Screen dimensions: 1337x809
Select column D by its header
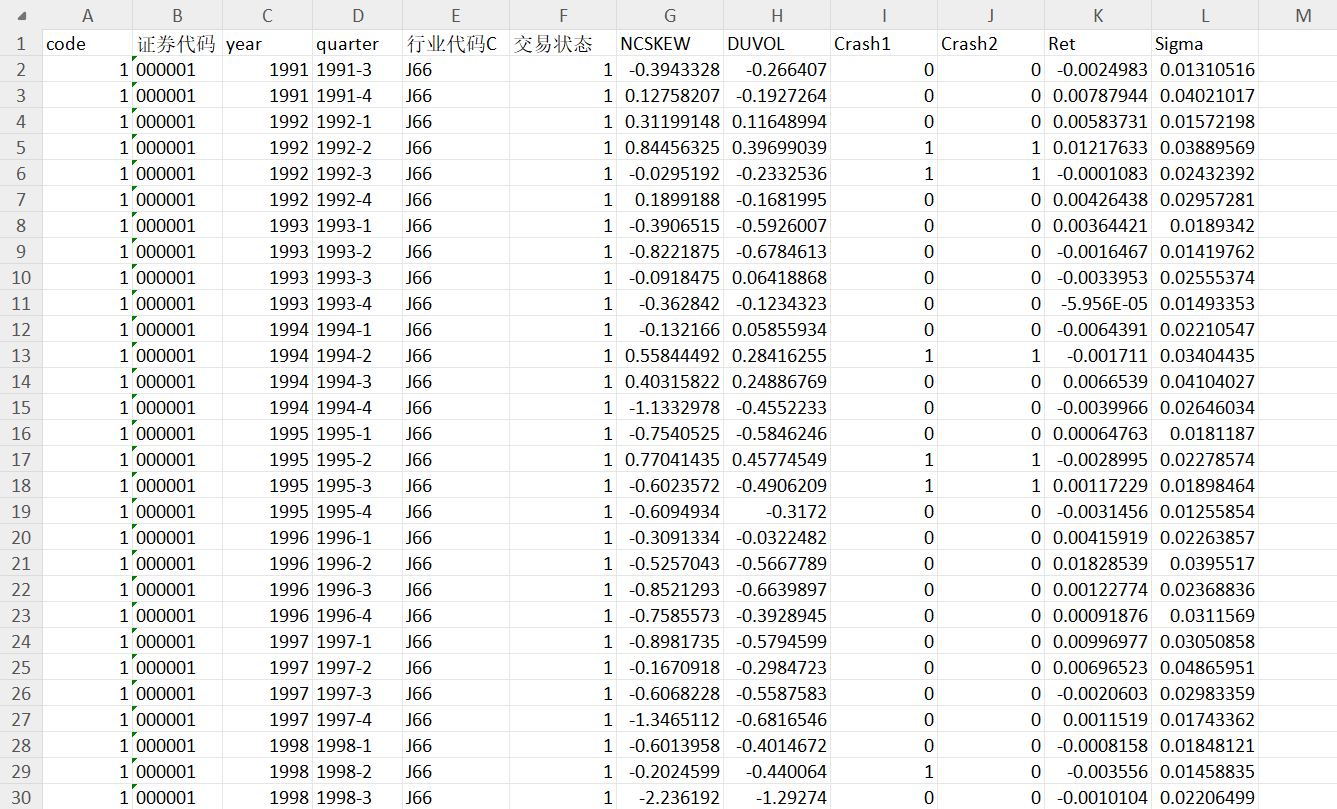click(357, 15)
